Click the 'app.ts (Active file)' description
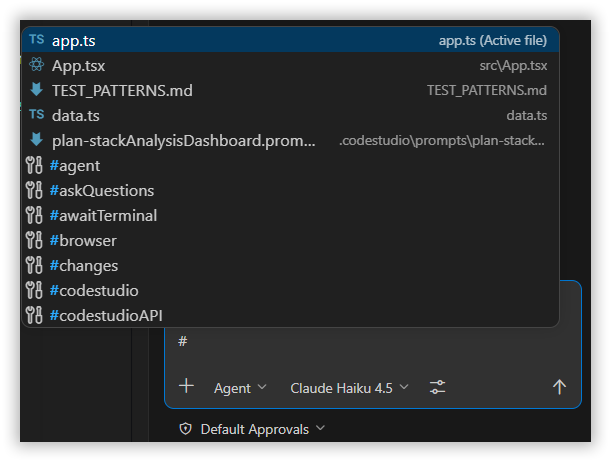Image resolution: width=611 pixels, height=462 pixels. [493, 41]
